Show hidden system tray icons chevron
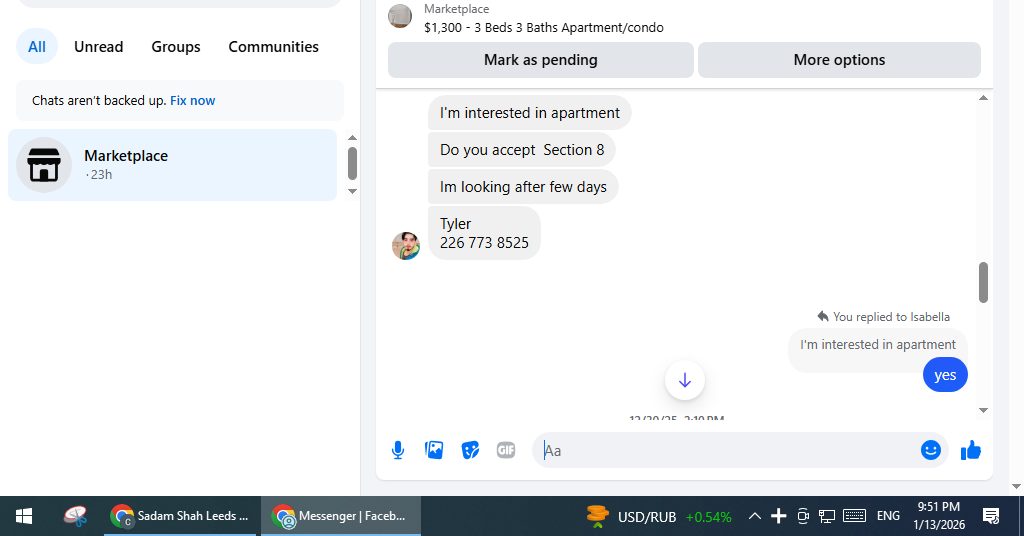Image resolution: width=1024 pixels, height=536 pixels. [754, 516]
